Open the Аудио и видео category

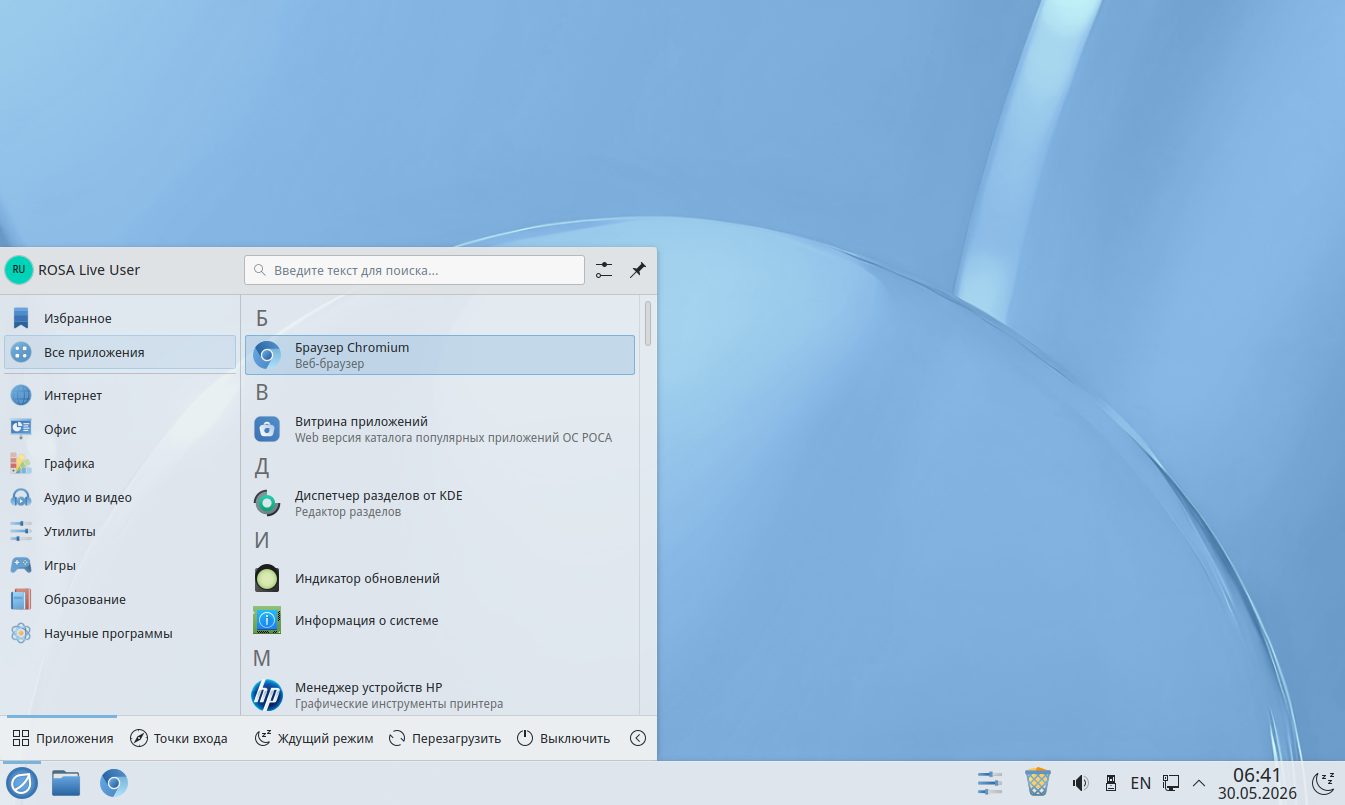120,497
